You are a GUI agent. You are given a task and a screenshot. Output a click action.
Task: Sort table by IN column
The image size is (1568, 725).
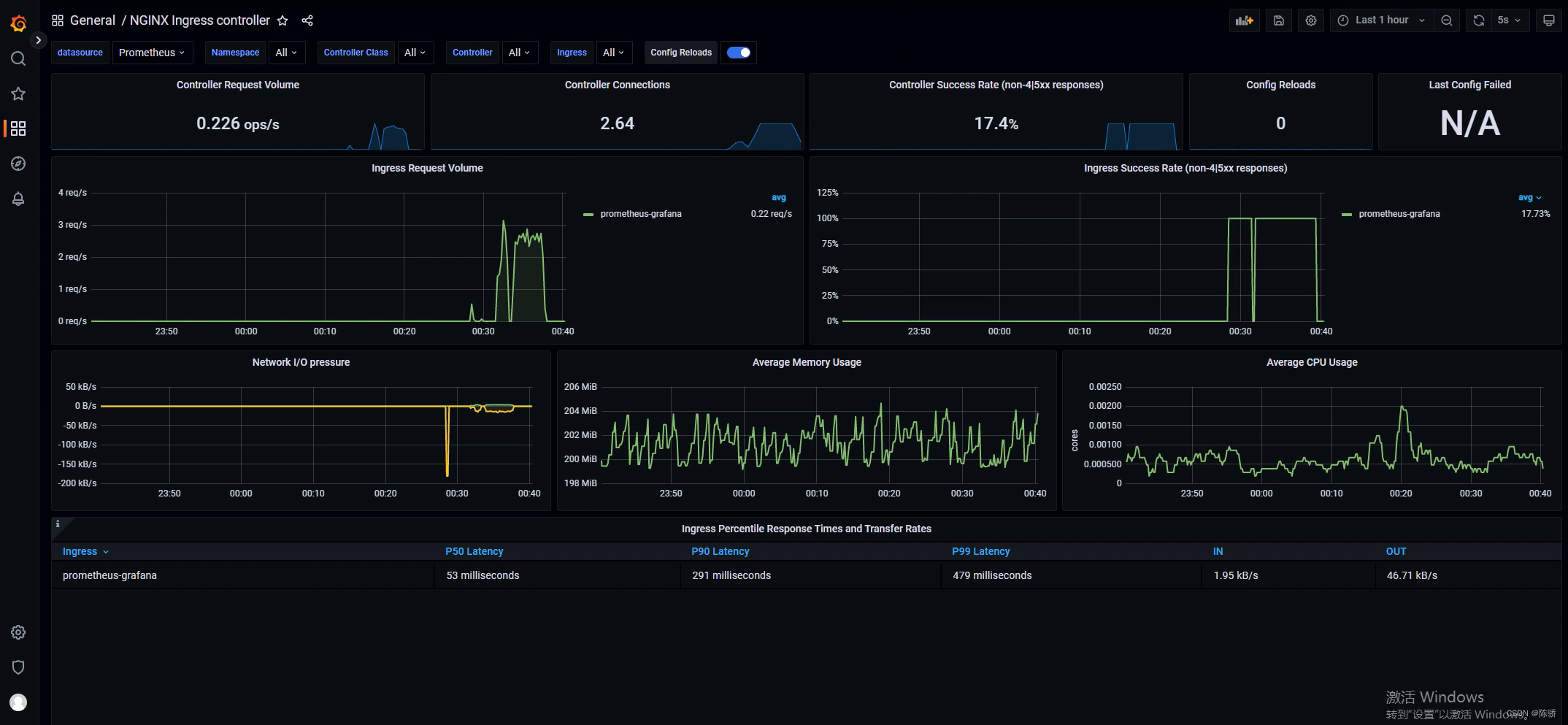pos(1218,551)
